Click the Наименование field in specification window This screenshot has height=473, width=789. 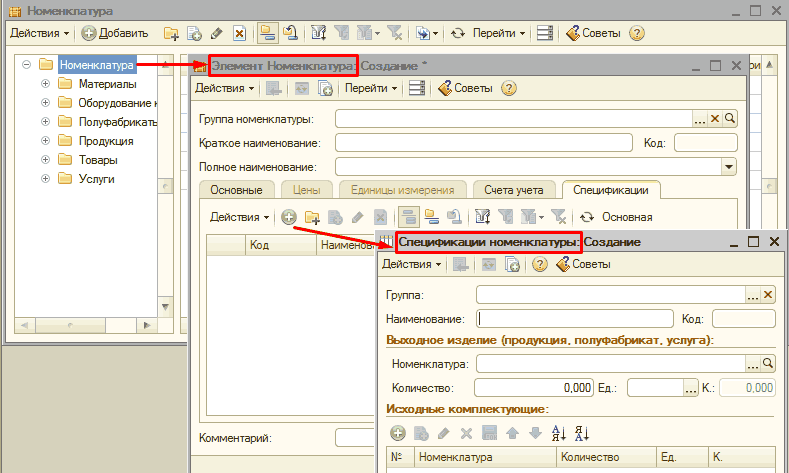tap(575, 319)
